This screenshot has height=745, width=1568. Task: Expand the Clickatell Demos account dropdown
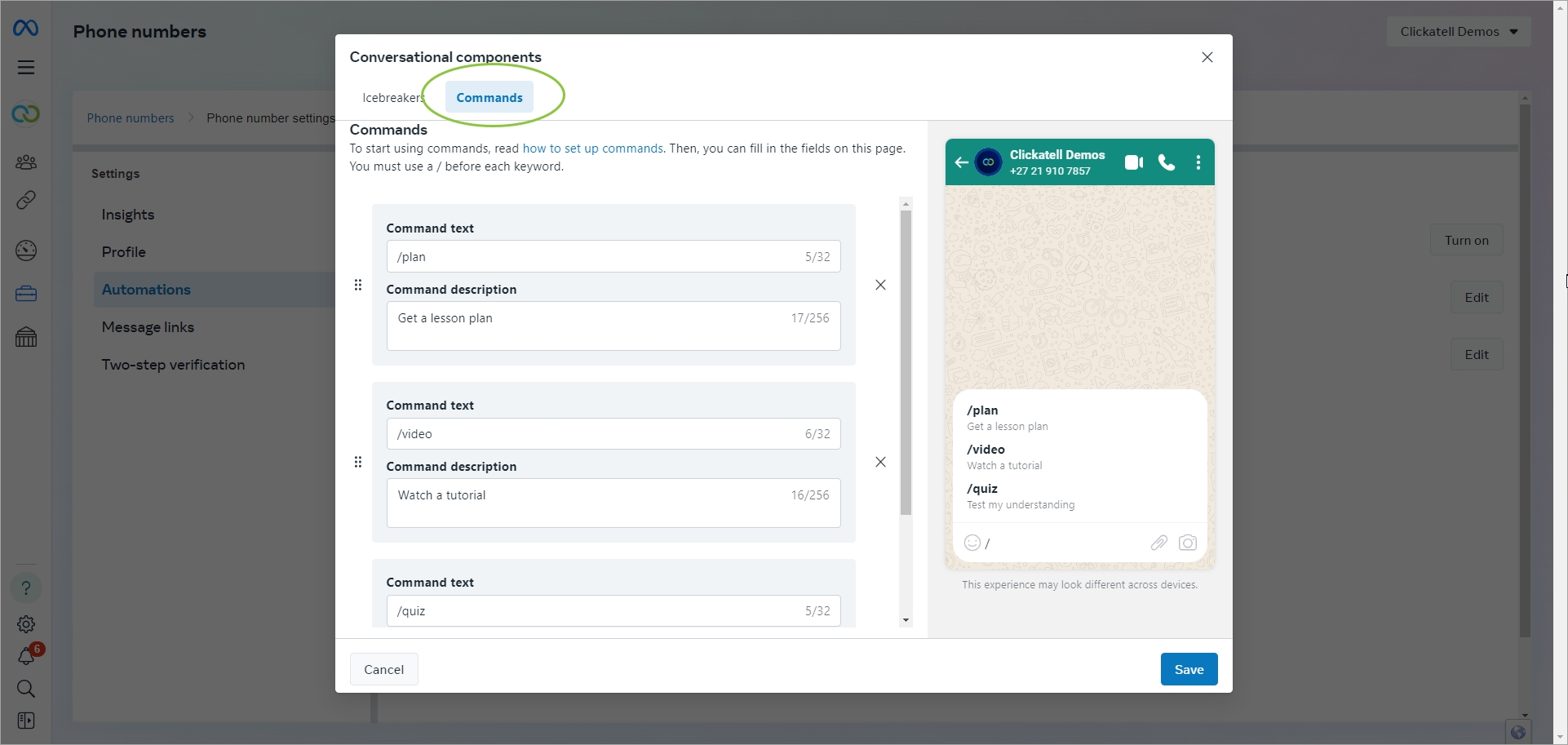click(1458, 32)
